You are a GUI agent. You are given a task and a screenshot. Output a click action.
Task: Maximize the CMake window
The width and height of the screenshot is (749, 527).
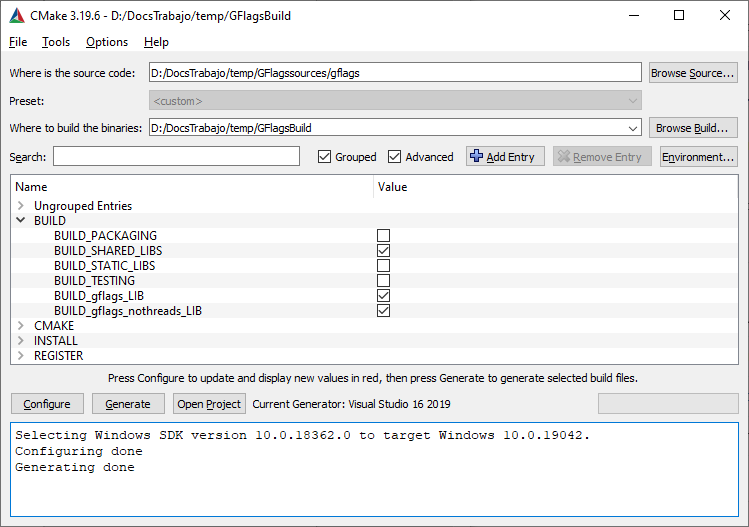coord(679,15)
